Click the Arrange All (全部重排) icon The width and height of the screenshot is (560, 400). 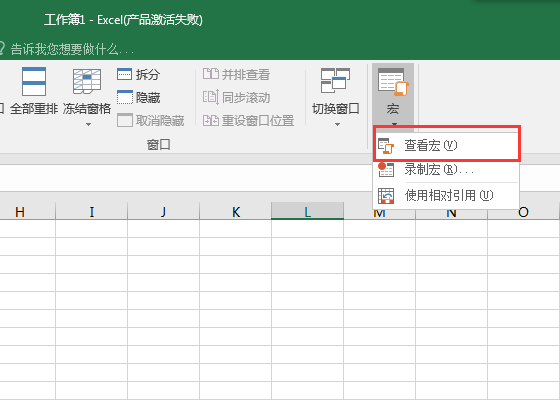pos(34,82)
